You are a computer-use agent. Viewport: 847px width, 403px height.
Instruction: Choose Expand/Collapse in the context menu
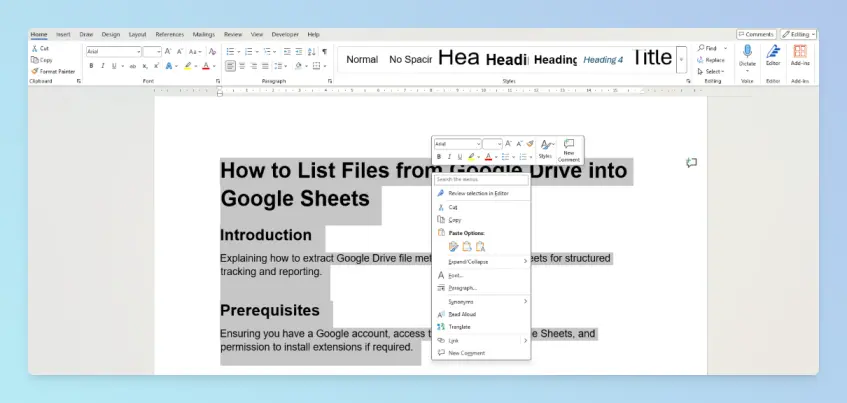481,261
